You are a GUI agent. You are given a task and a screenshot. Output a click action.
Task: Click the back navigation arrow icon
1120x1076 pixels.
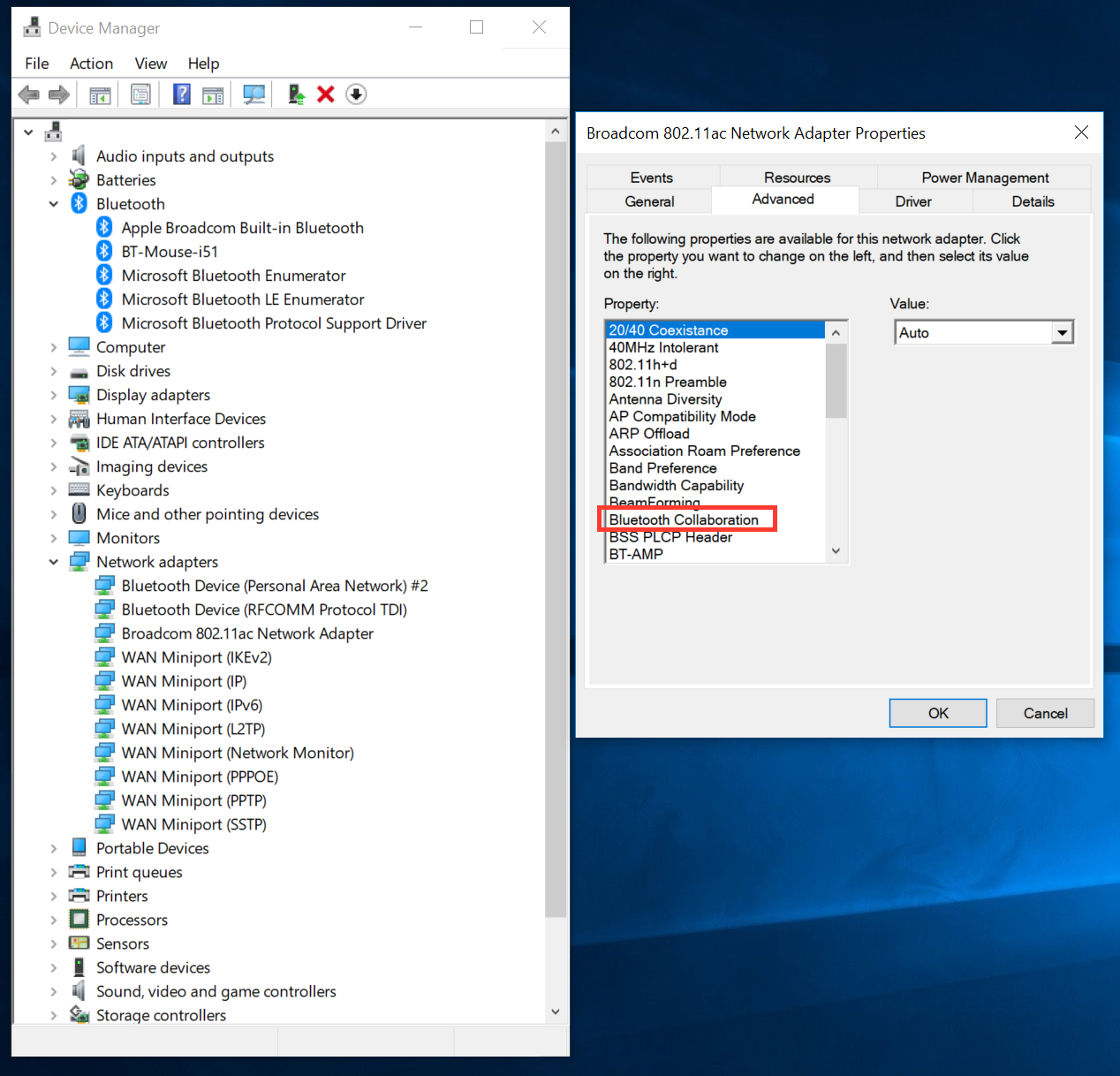click(28, 94)
